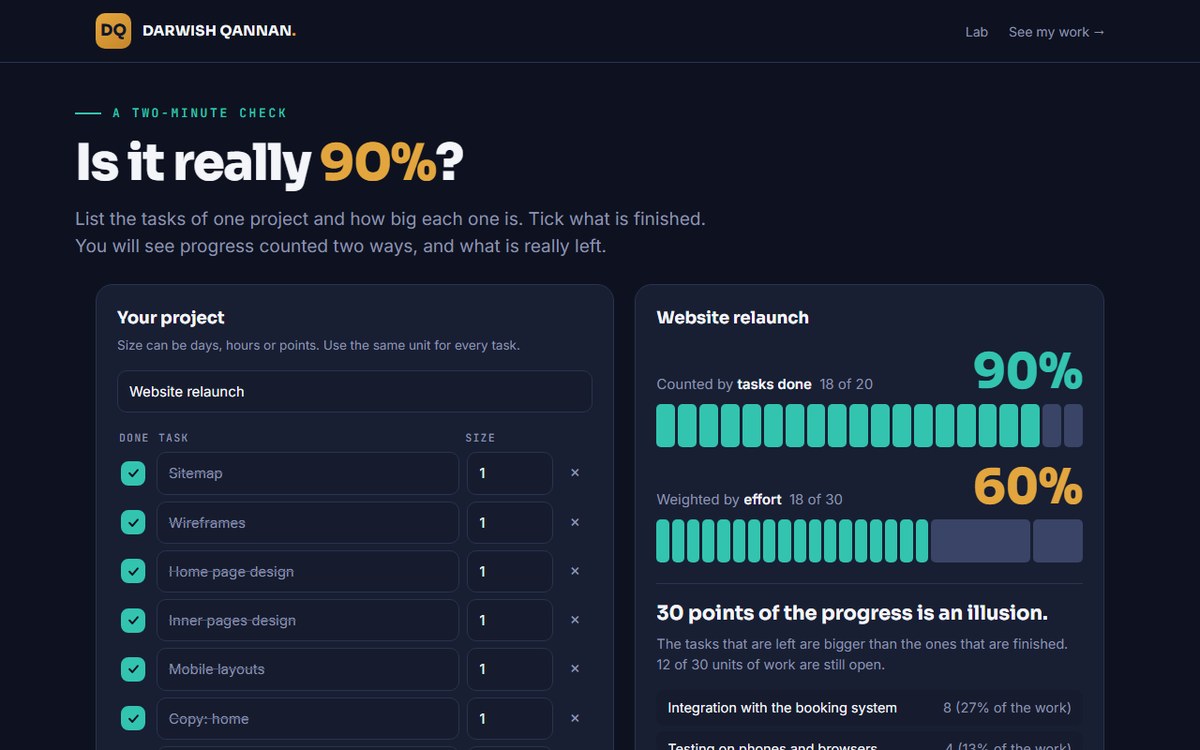Open the See my work link
The width and height of the screenshot is (1200, 750).
tap(1057, 32)
